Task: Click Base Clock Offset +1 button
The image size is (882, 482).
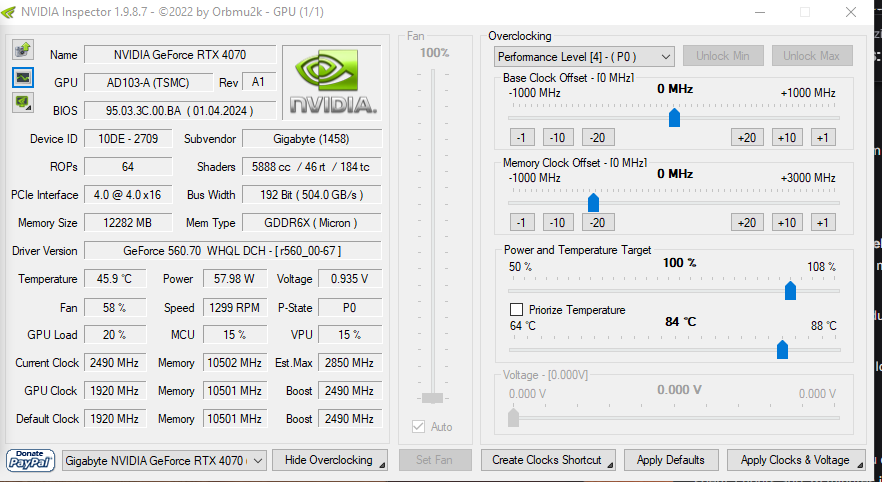Action: click(823, 137)
